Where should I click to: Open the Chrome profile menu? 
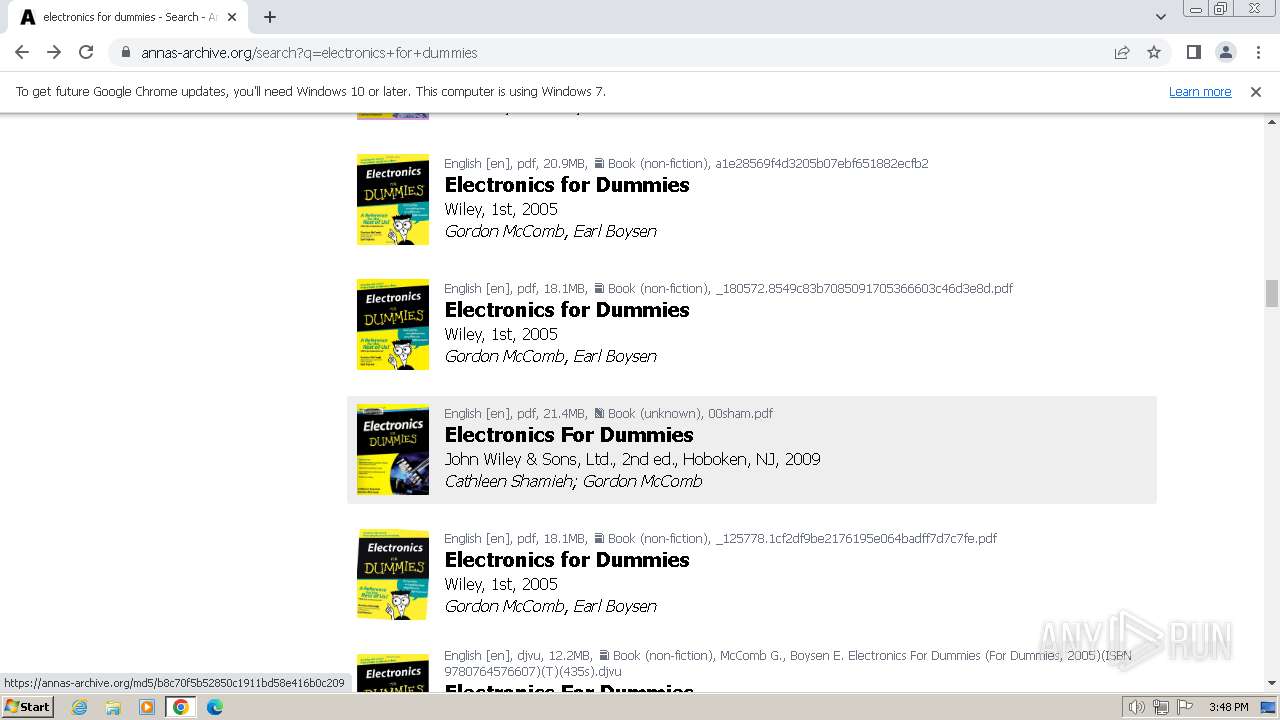tap(1225, 52)
